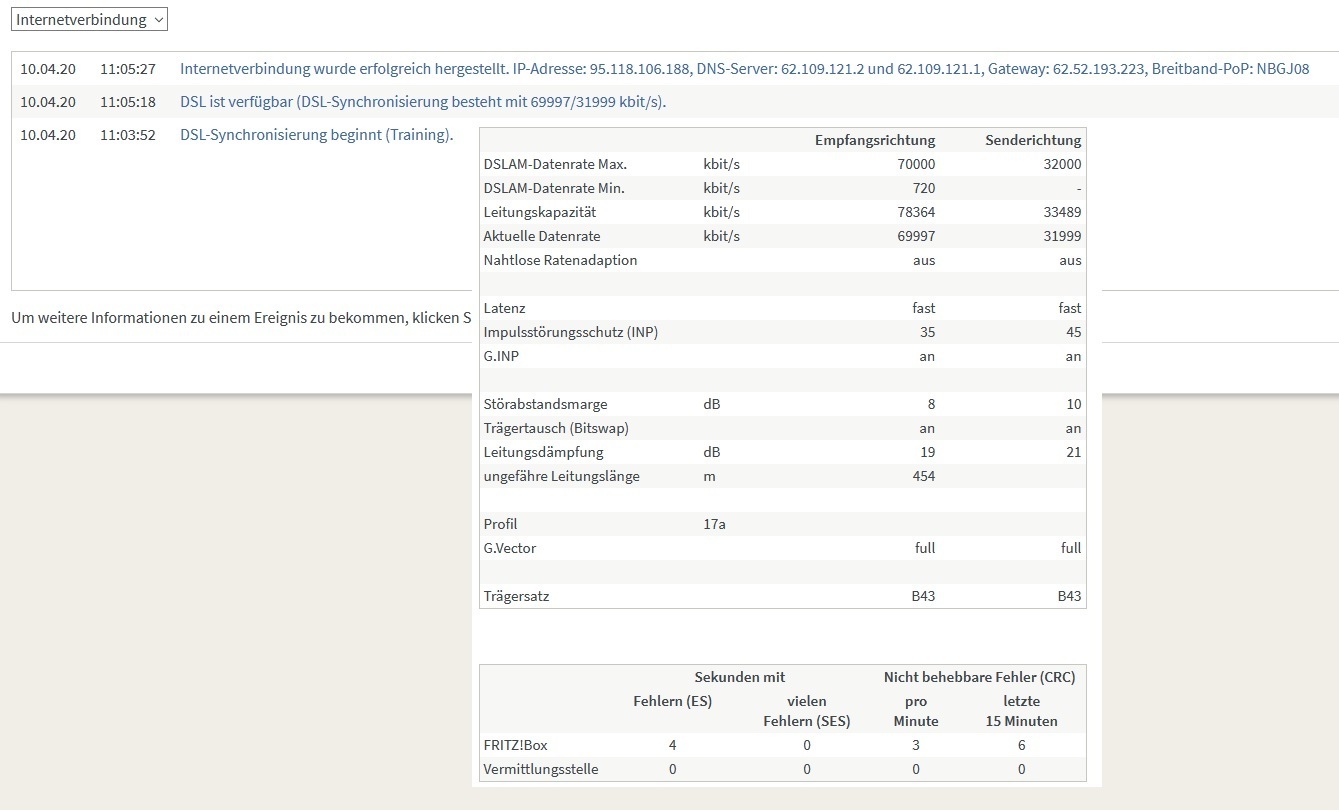This screenshot has width=1339, height=810.
Task: Click the 'DSLAM-Datenrate Max.' row label
Action: 555,164
